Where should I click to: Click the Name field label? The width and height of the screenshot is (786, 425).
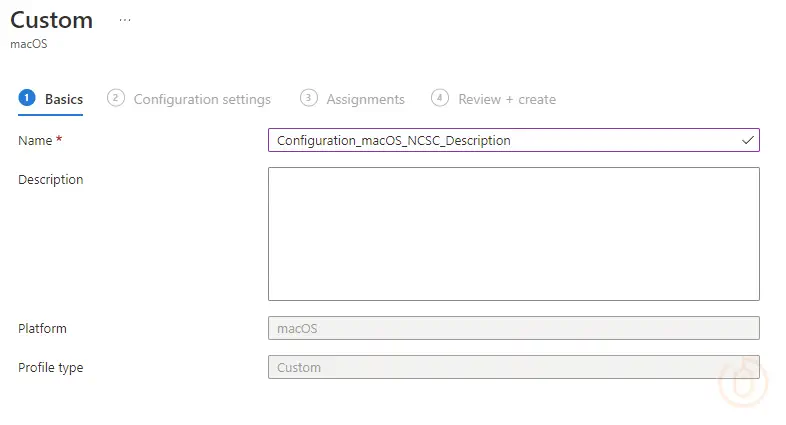pyautogui.click(x=35, y=141)
